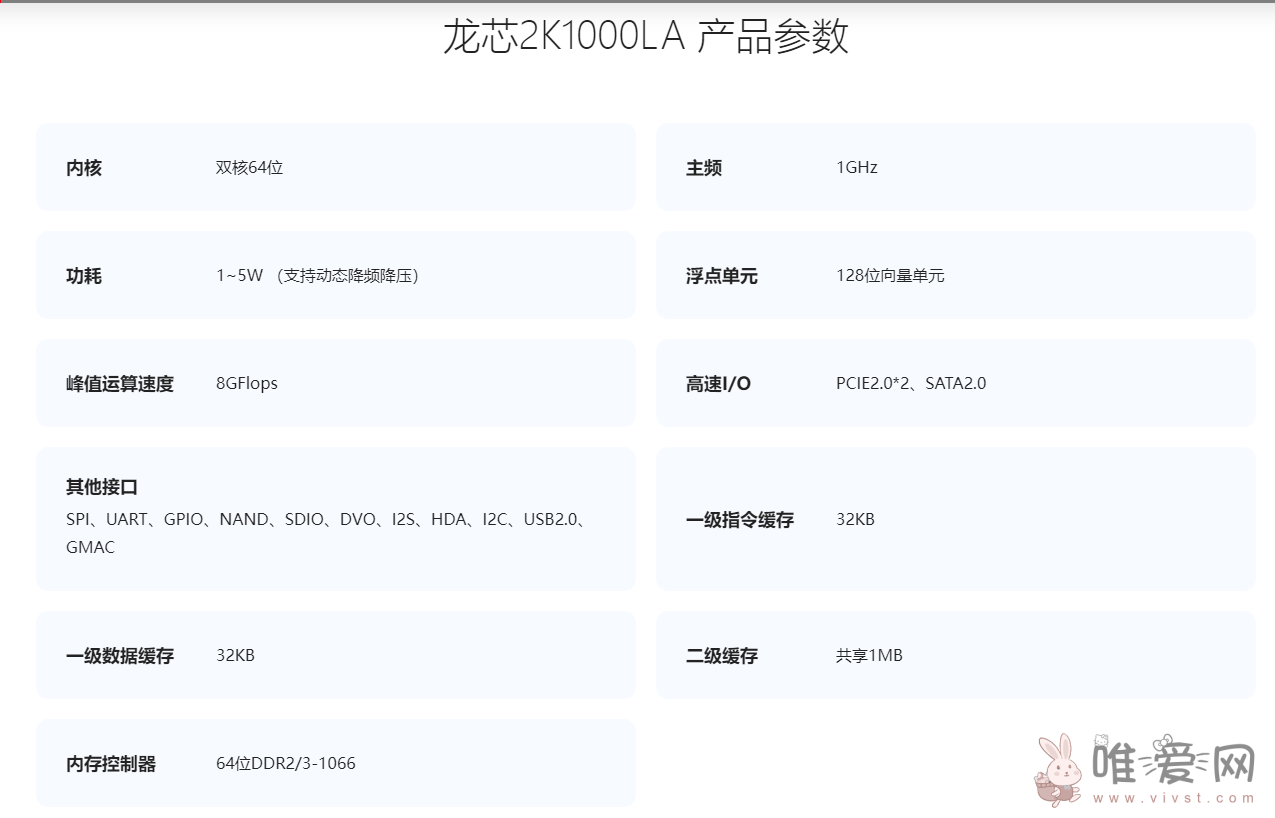
Task: Select the 内核 parameter label
Action: (83, 167)
